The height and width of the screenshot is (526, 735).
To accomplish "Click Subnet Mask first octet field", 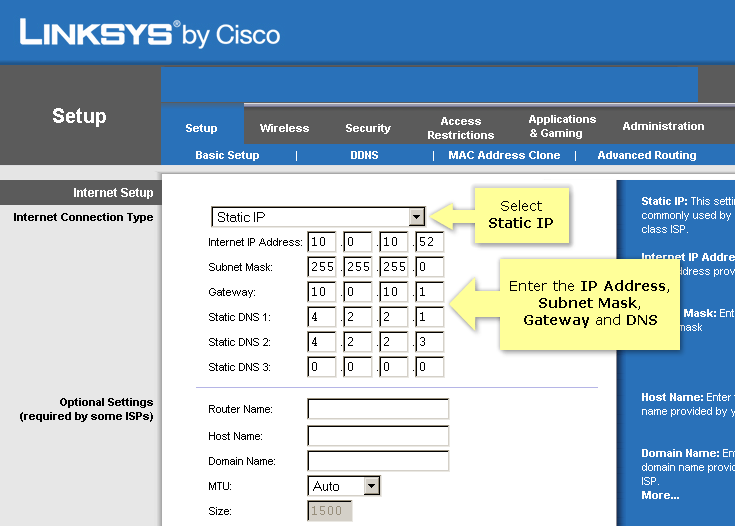I will tap(322, 267).
